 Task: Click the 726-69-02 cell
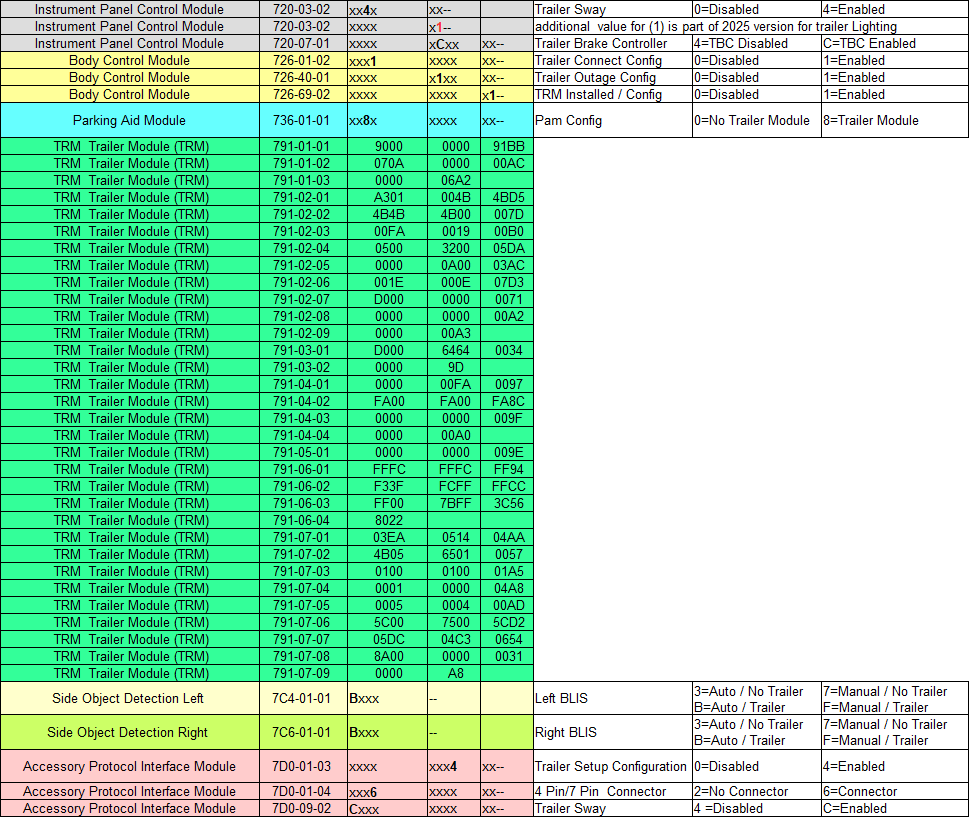coord(303,94)
